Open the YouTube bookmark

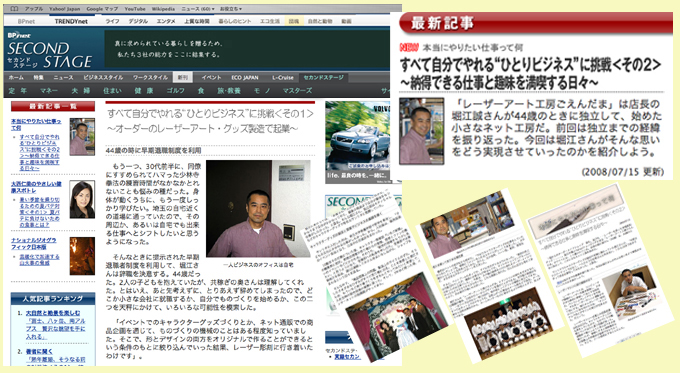point(135,9)
